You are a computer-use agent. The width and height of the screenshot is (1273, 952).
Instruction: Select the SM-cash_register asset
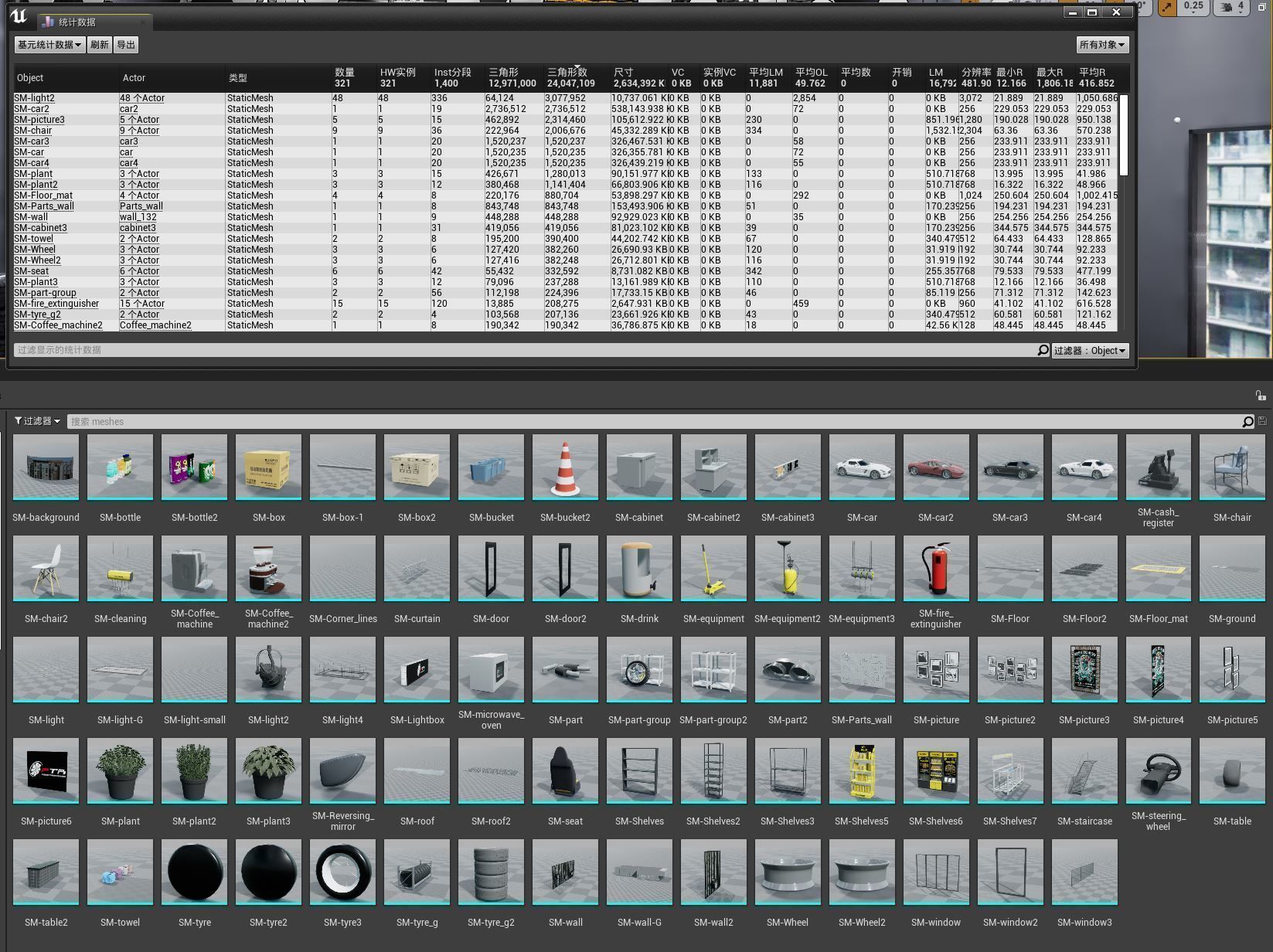[1159, 467]
